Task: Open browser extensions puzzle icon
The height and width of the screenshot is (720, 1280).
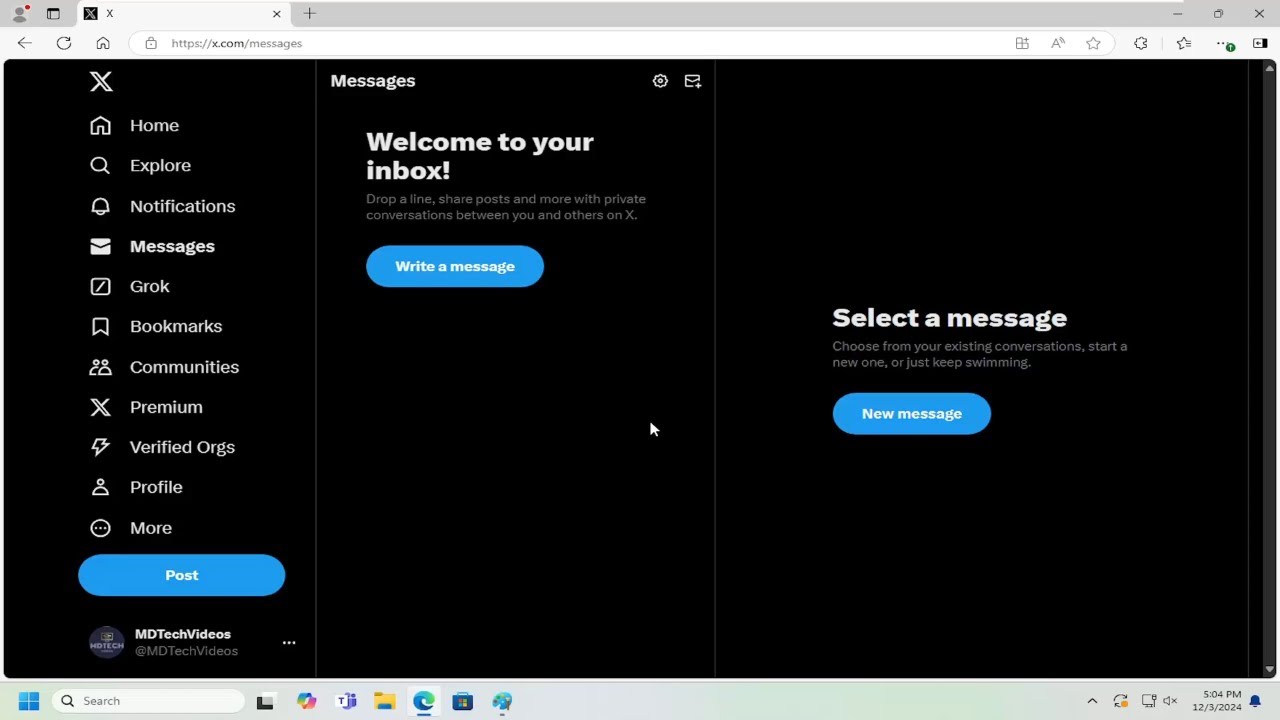Action: 1141,43
